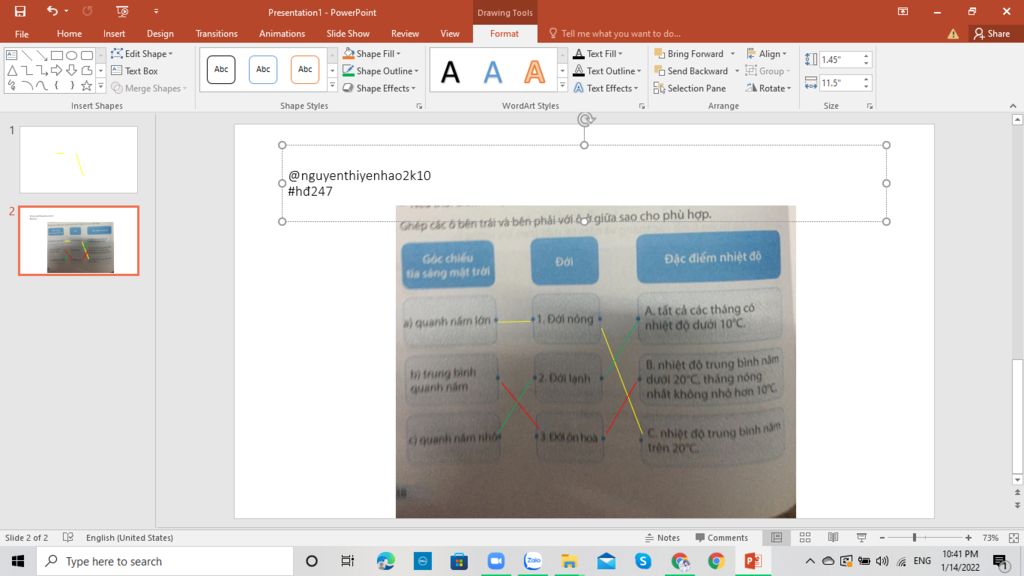Switch to the Design tab
The image size is (1024, 576).
click(160, 34)
